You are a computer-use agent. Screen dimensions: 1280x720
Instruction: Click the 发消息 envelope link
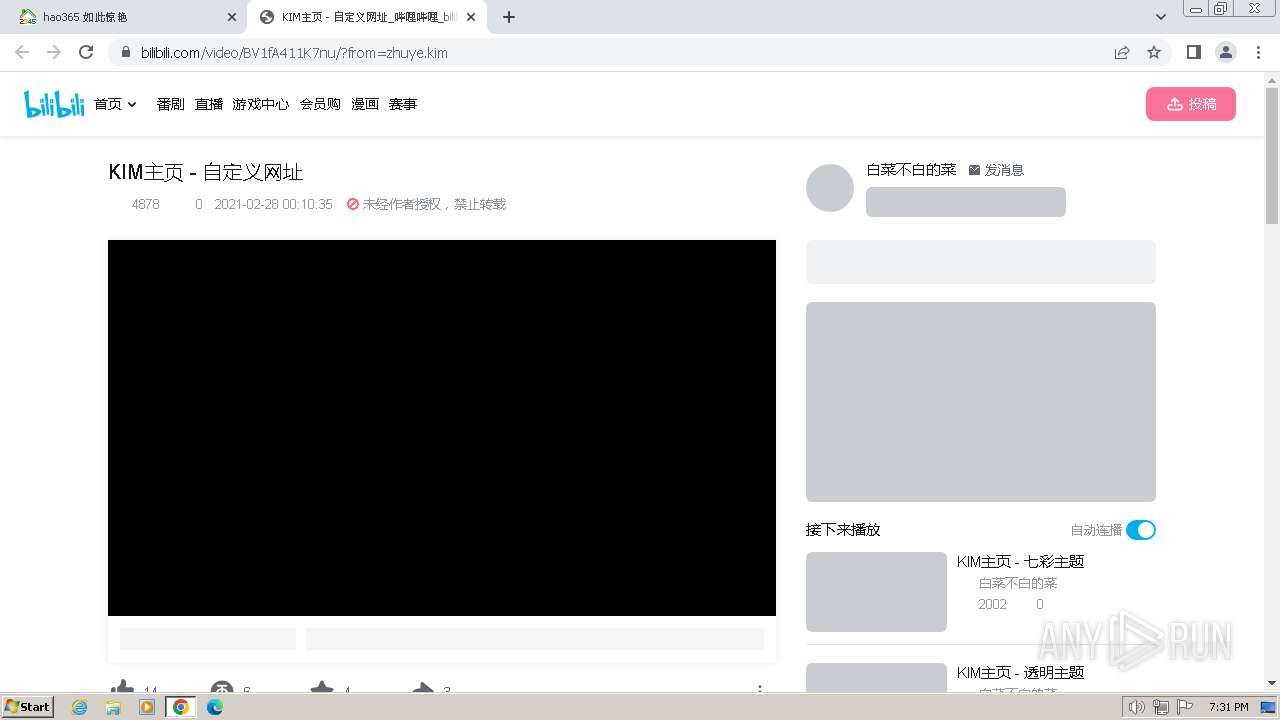pyautogui.click(x=996, y=170)
